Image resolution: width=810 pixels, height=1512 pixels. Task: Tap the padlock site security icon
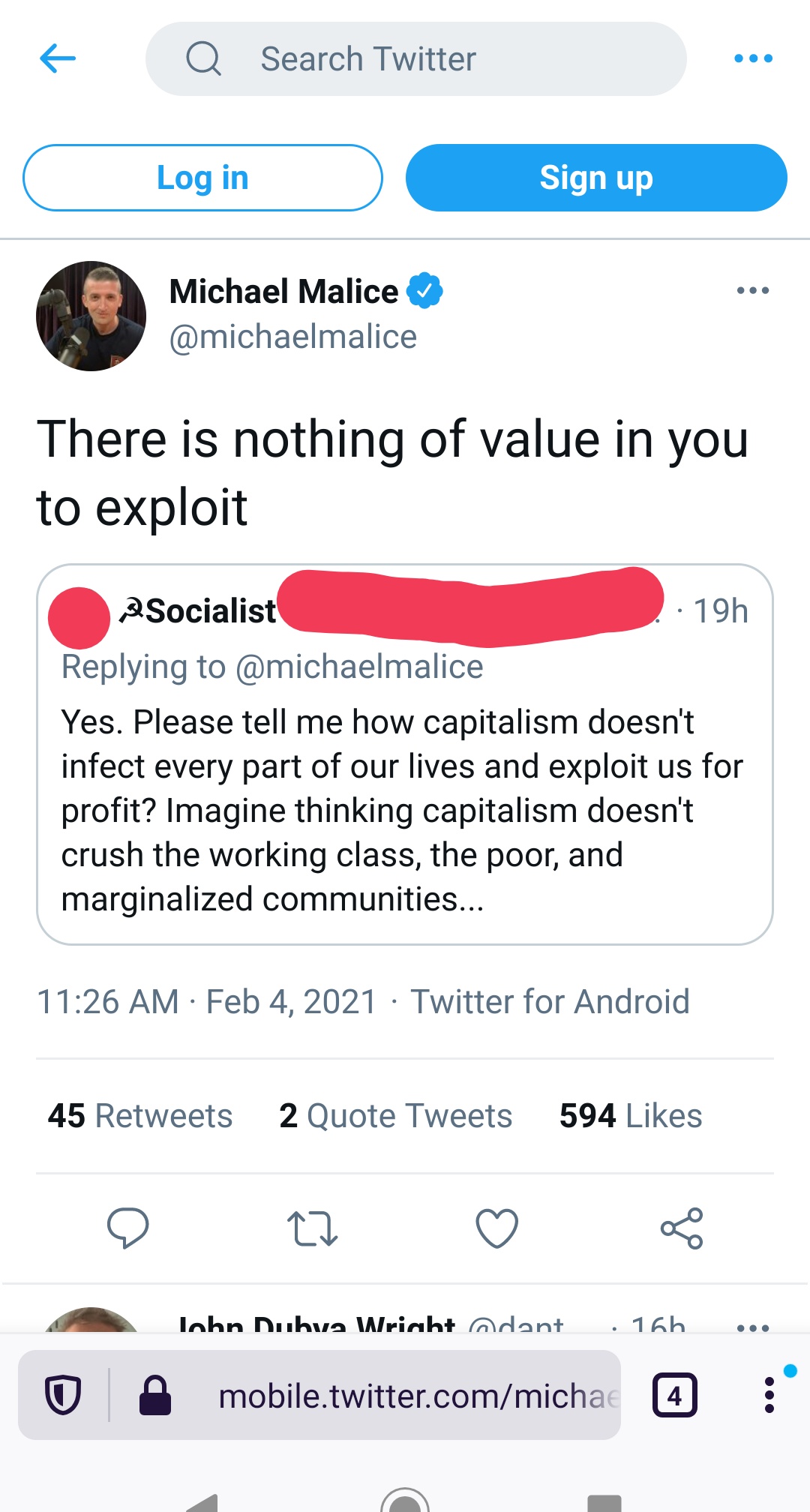point(155,1395)
